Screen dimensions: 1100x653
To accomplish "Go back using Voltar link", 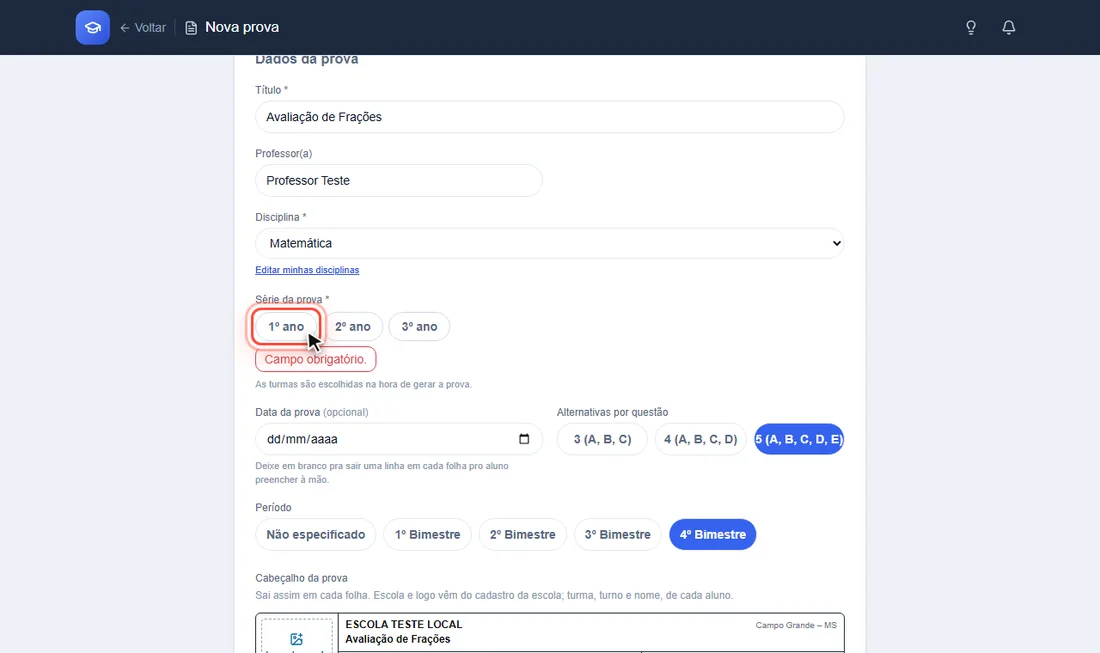I will [143, 27].
